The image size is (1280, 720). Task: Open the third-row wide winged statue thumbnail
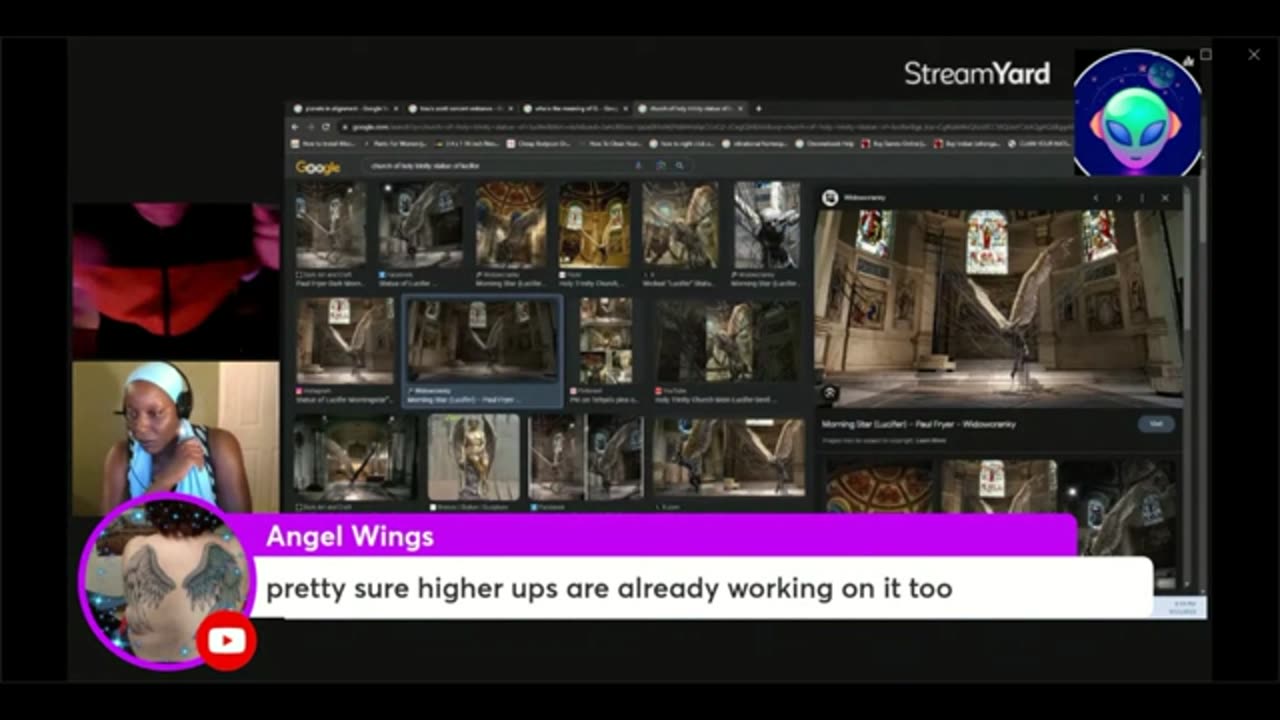coord(728,457)
